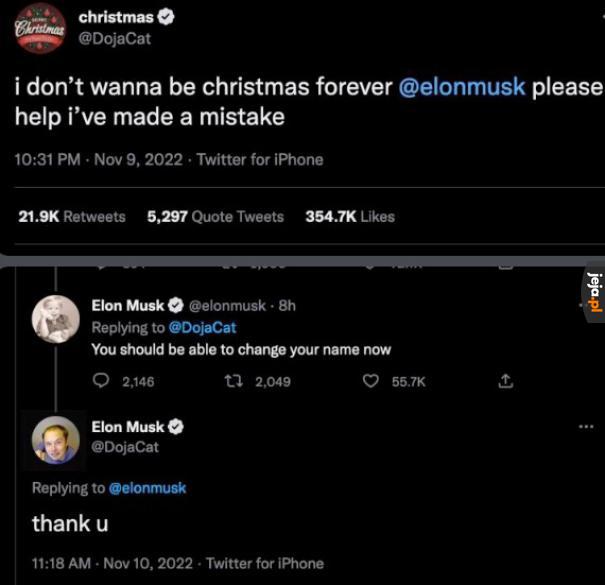This screenshot has width=605, height=585.
Task: Click verified badge beside @elonmusk handle
Action: click(176, 305)
